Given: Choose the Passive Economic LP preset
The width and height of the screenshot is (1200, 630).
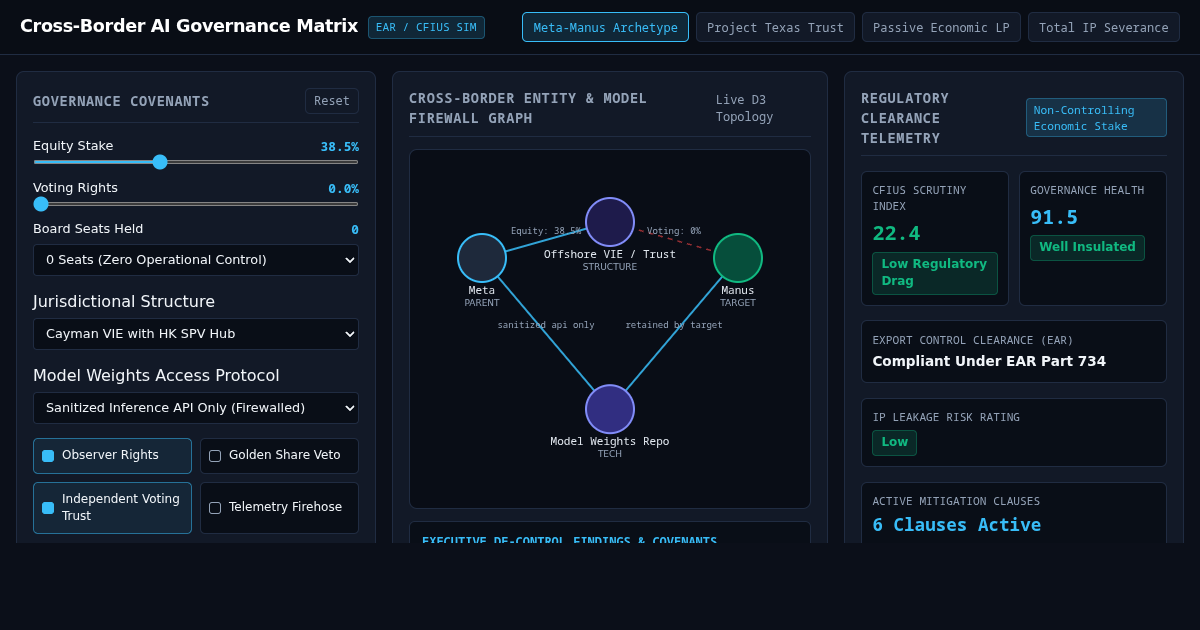Looking at the screenshot, I should pos(941,27).
